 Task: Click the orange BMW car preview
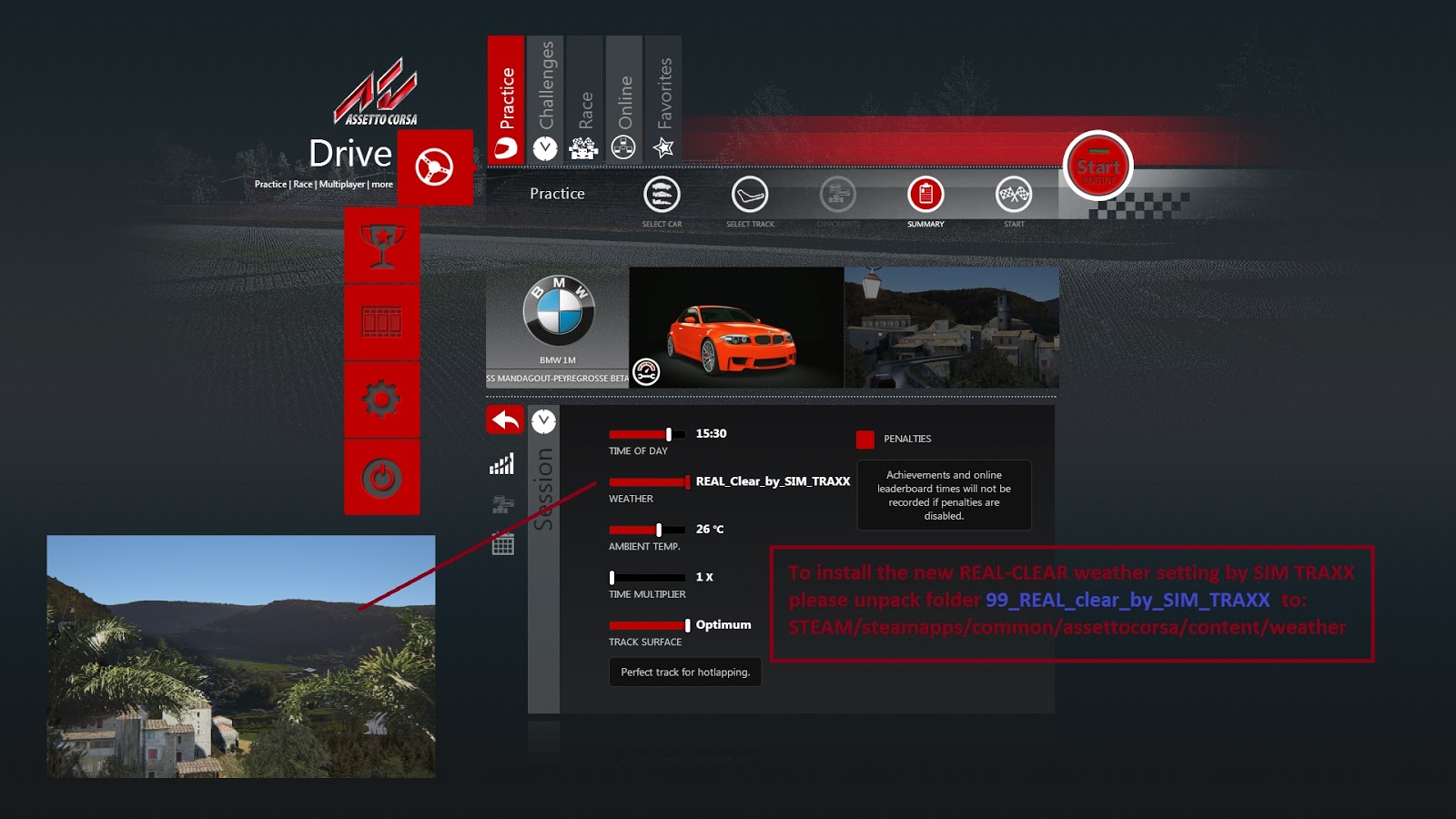[x=736, y=328]
